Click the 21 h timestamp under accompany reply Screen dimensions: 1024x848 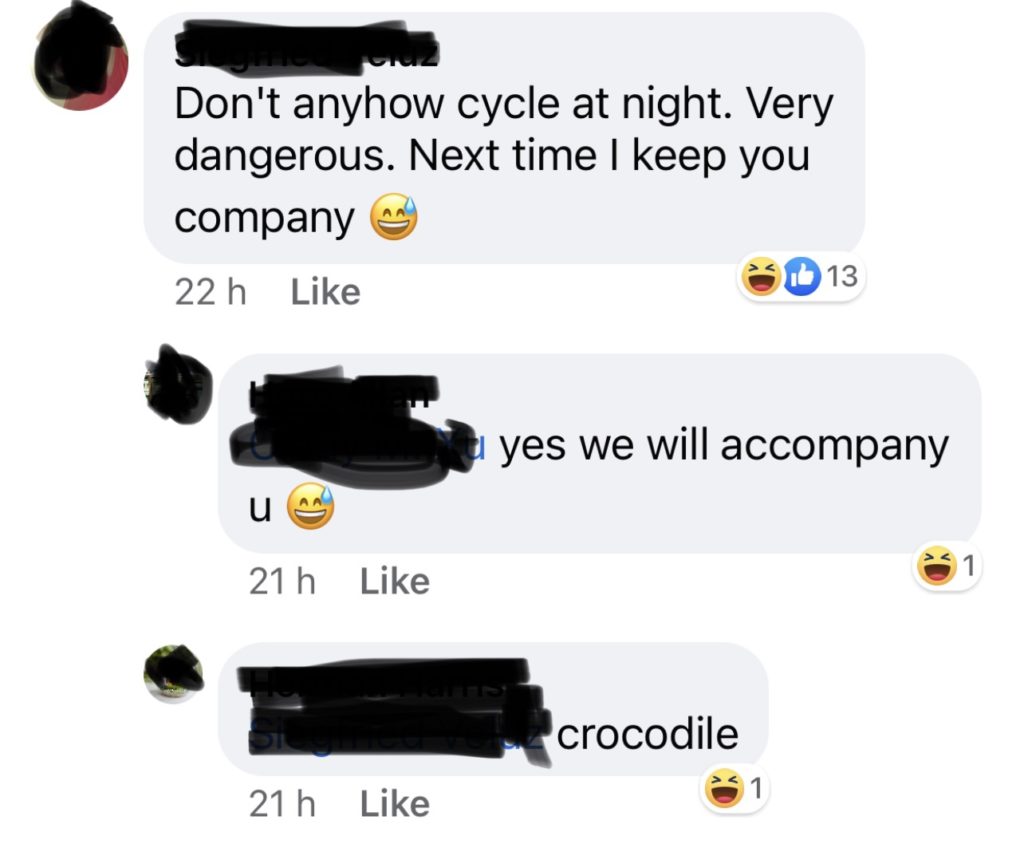coord(282,581)
